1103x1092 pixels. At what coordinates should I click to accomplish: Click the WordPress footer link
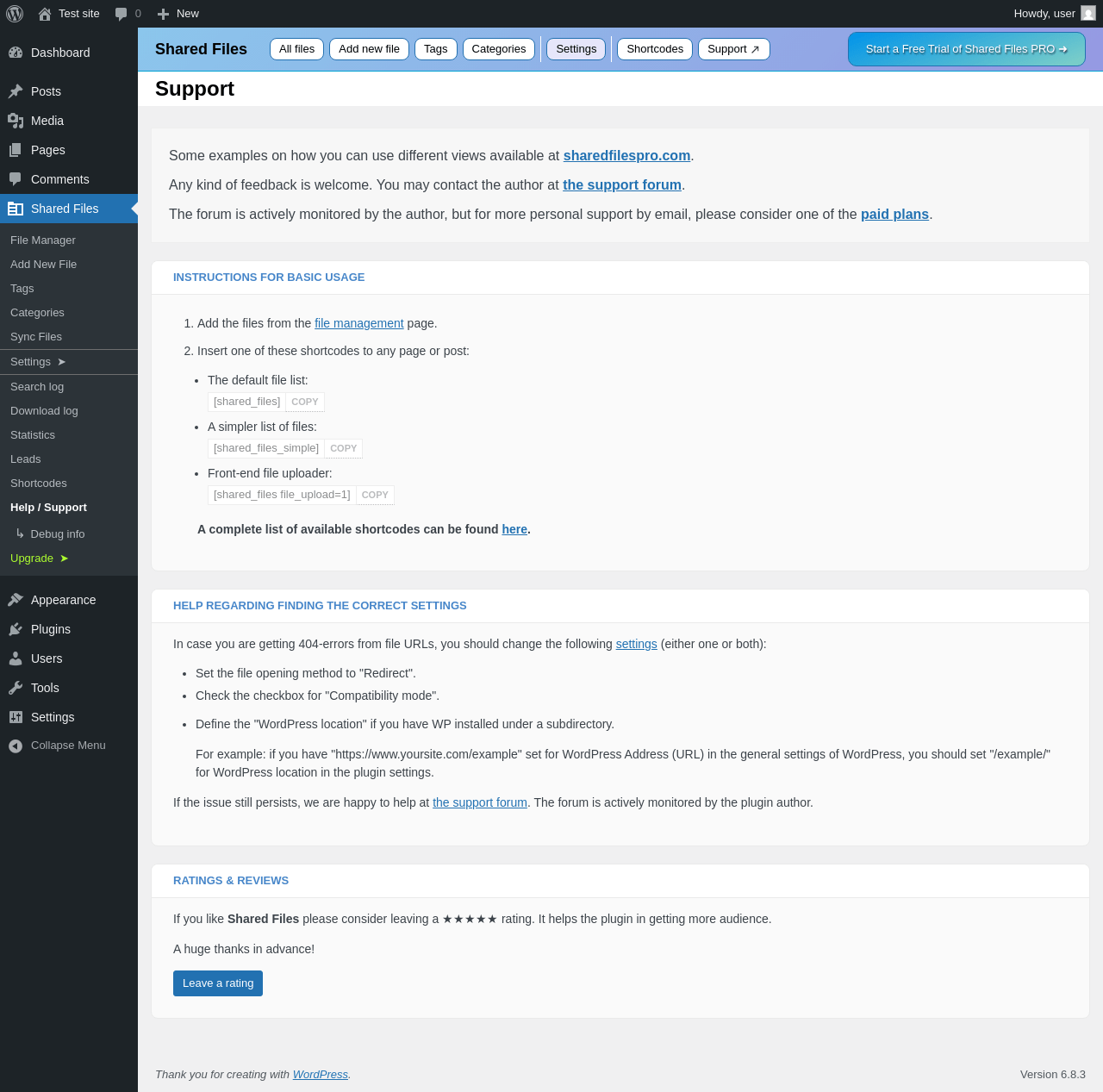pos(321,1074)
